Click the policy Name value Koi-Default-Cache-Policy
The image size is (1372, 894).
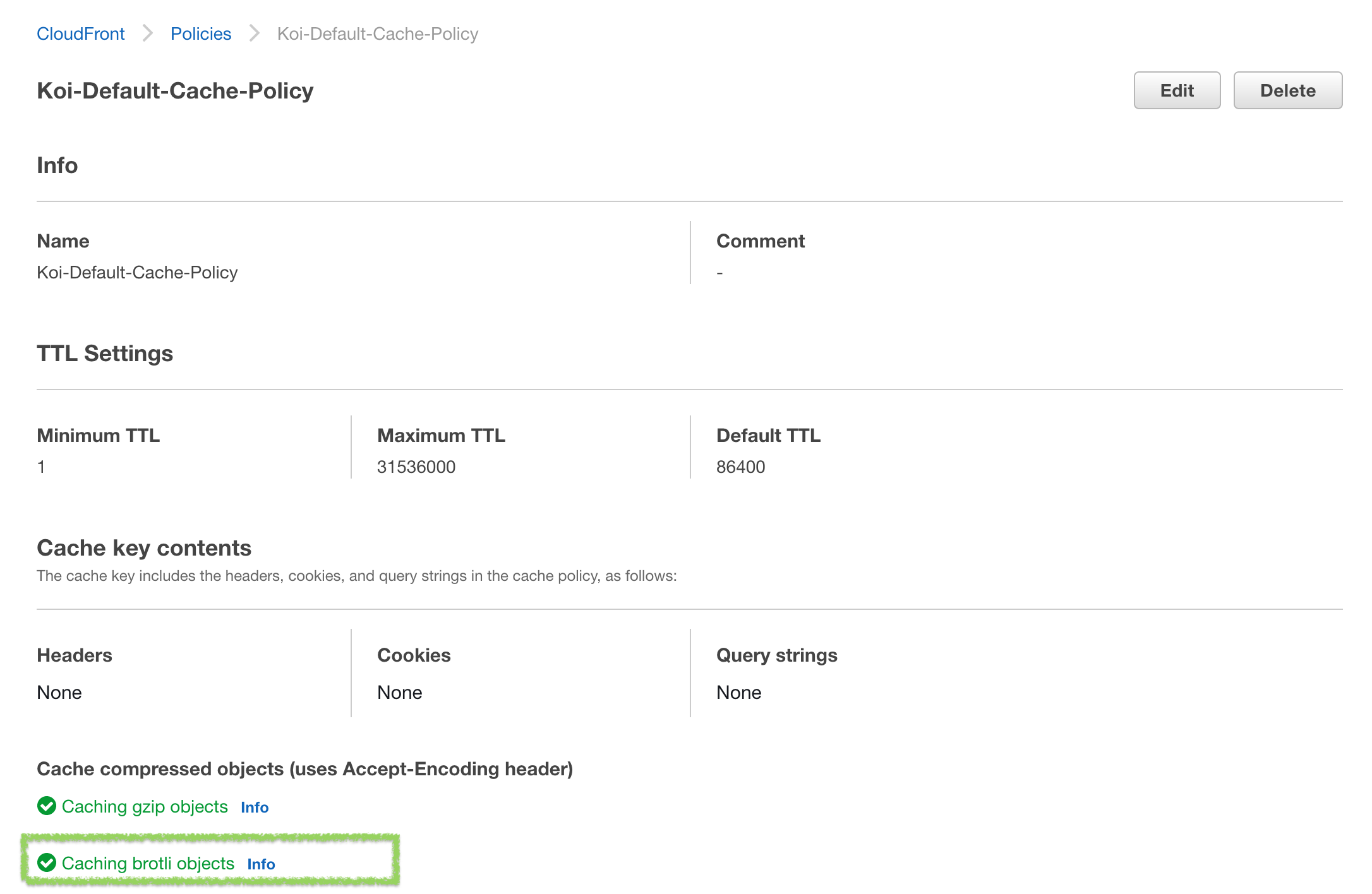[x=137, y=273]
